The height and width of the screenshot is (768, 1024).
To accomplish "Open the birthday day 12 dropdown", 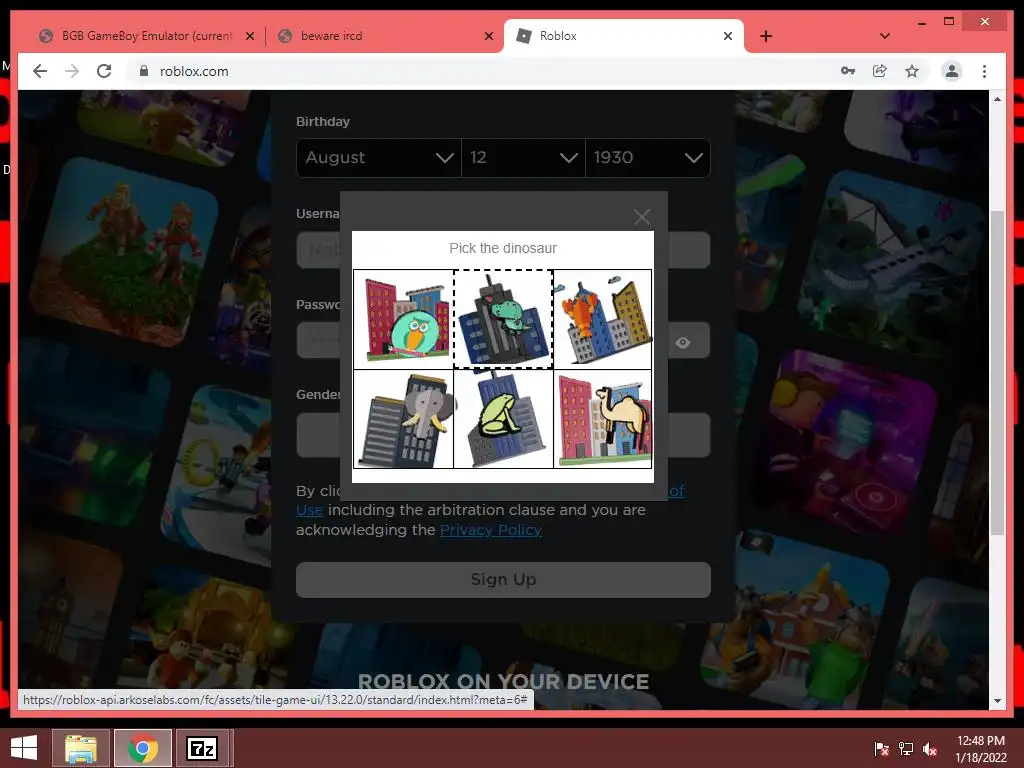I will (x=523, y=157).
